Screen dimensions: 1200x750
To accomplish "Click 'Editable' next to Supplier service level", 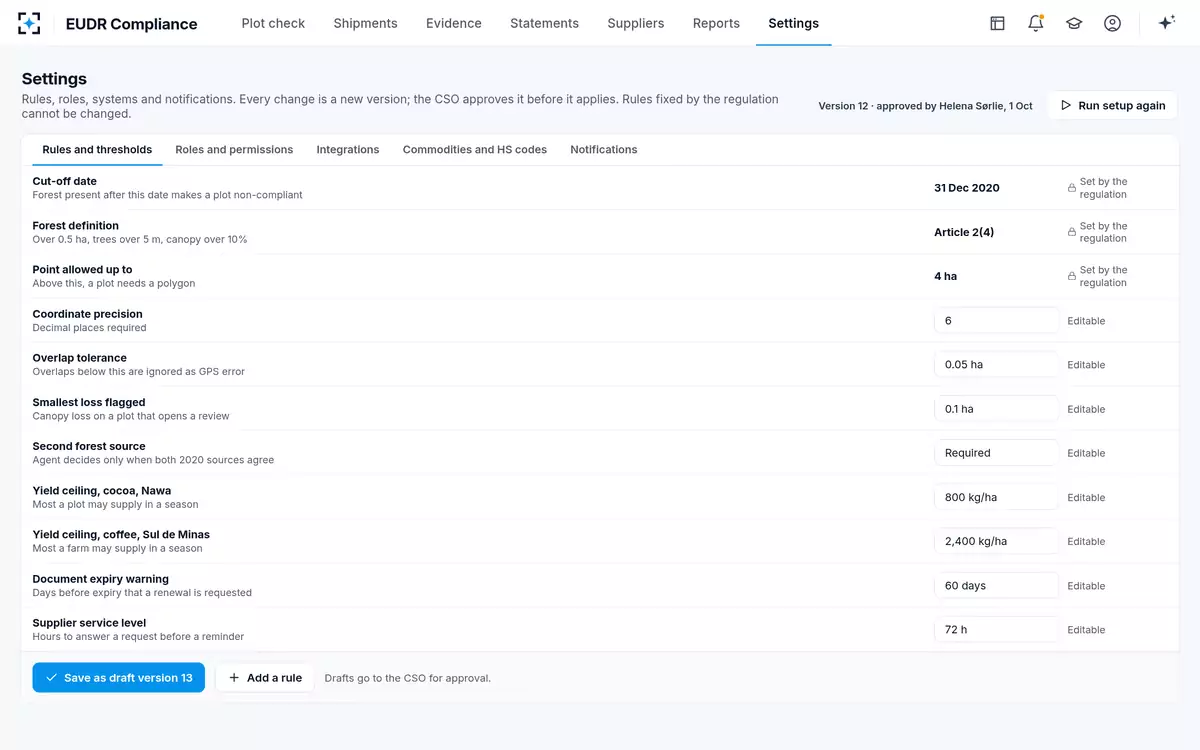I will pos(1086,630).
